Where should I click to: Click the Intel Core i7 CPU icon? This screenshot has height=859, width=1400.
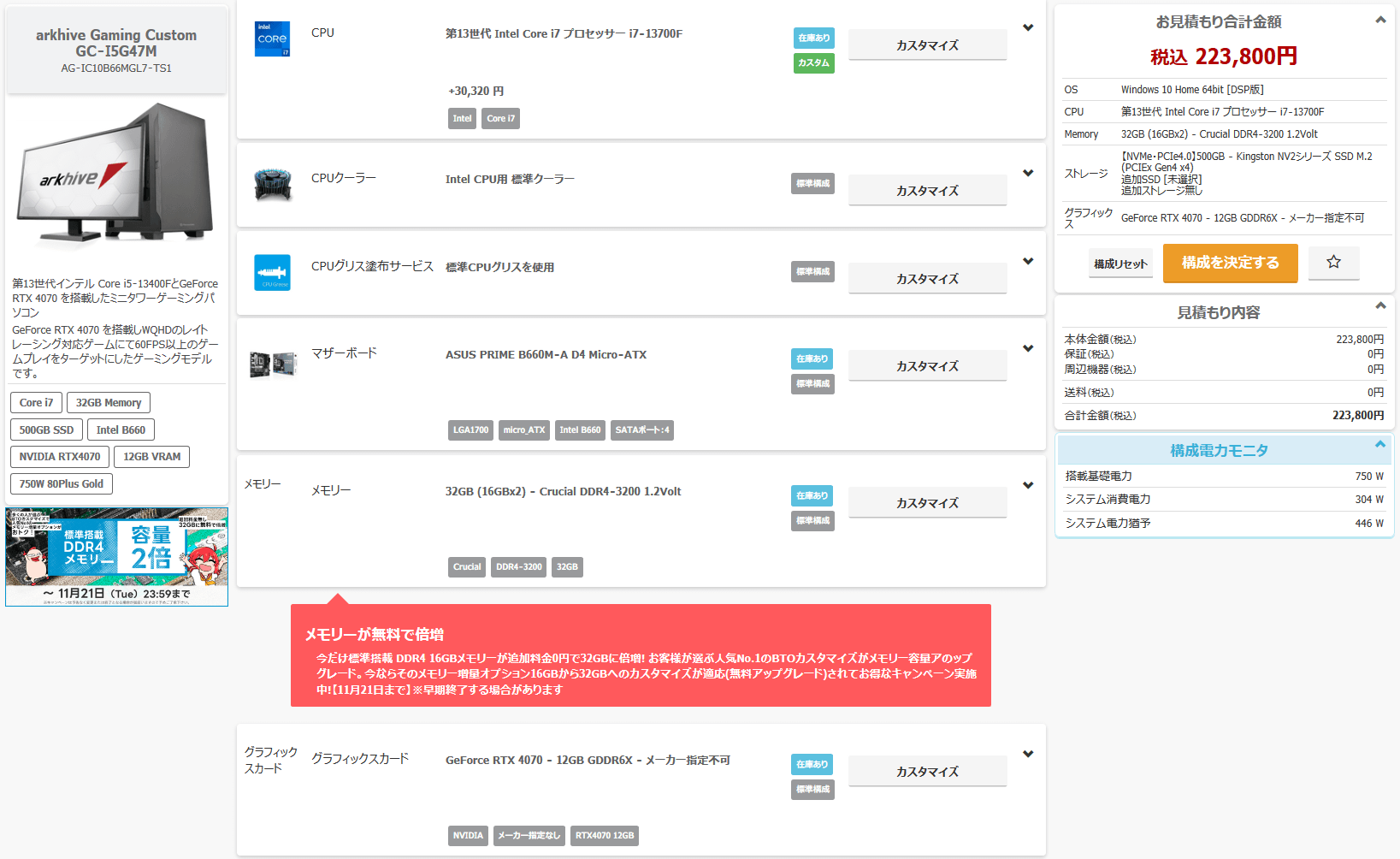pos(272,39)
